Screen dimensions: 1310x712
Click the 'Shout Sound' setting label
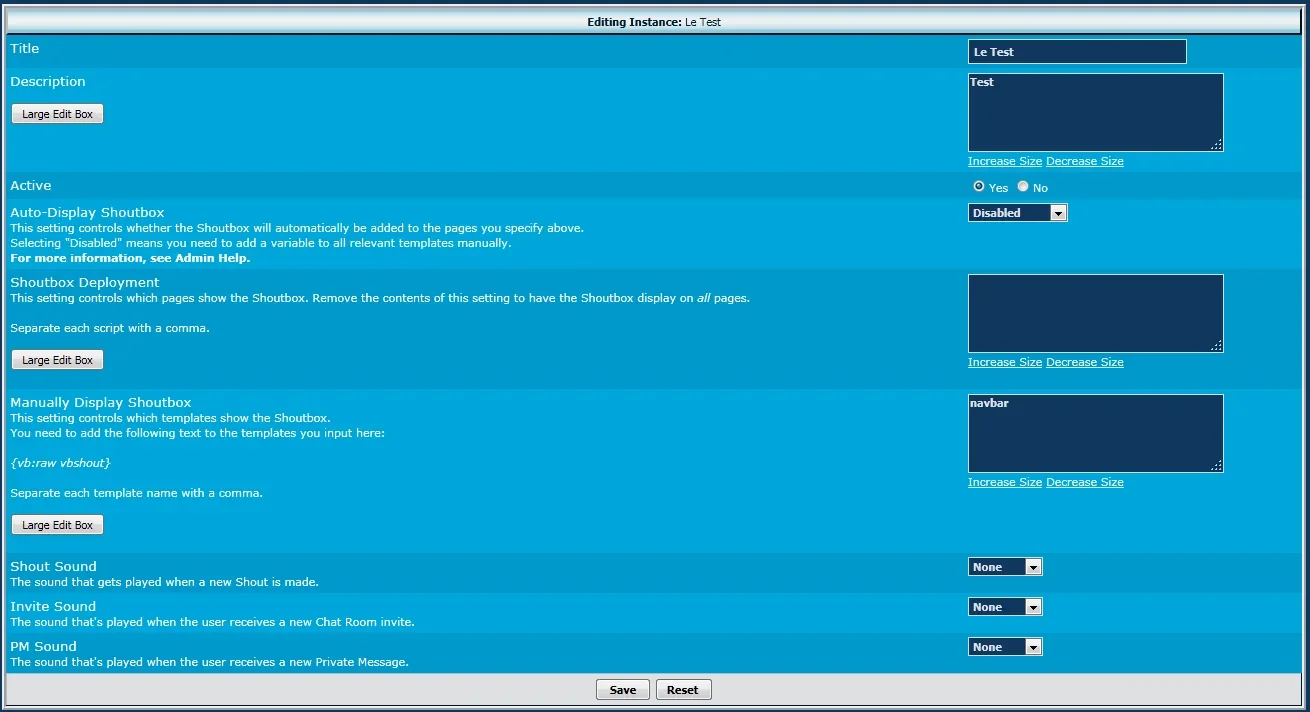click(x=53, y=566)
